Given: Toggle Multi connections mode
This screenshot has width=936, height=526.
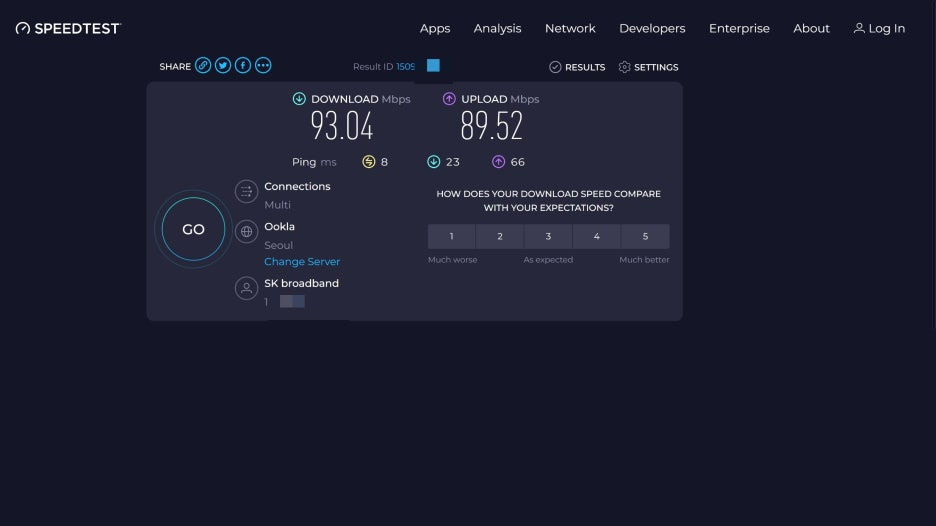Looking at the screenshot, I should (x=278, y=205).
